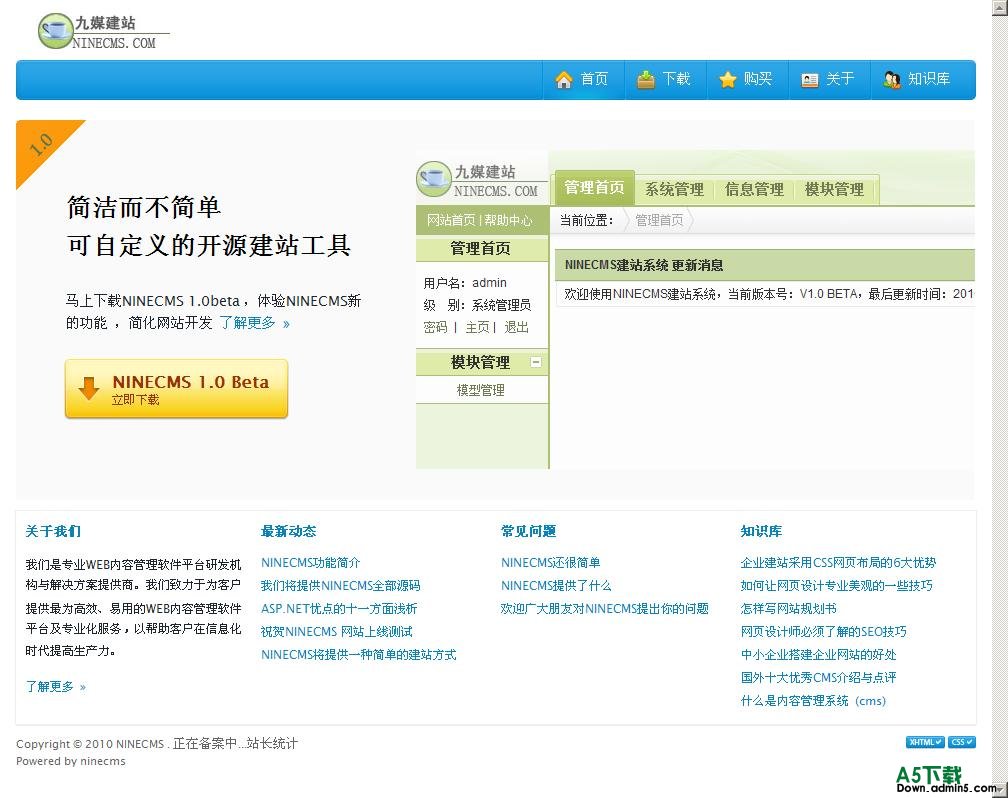Open the 管理首页 tab in screenshot
1008x798 pixels.
594,188
